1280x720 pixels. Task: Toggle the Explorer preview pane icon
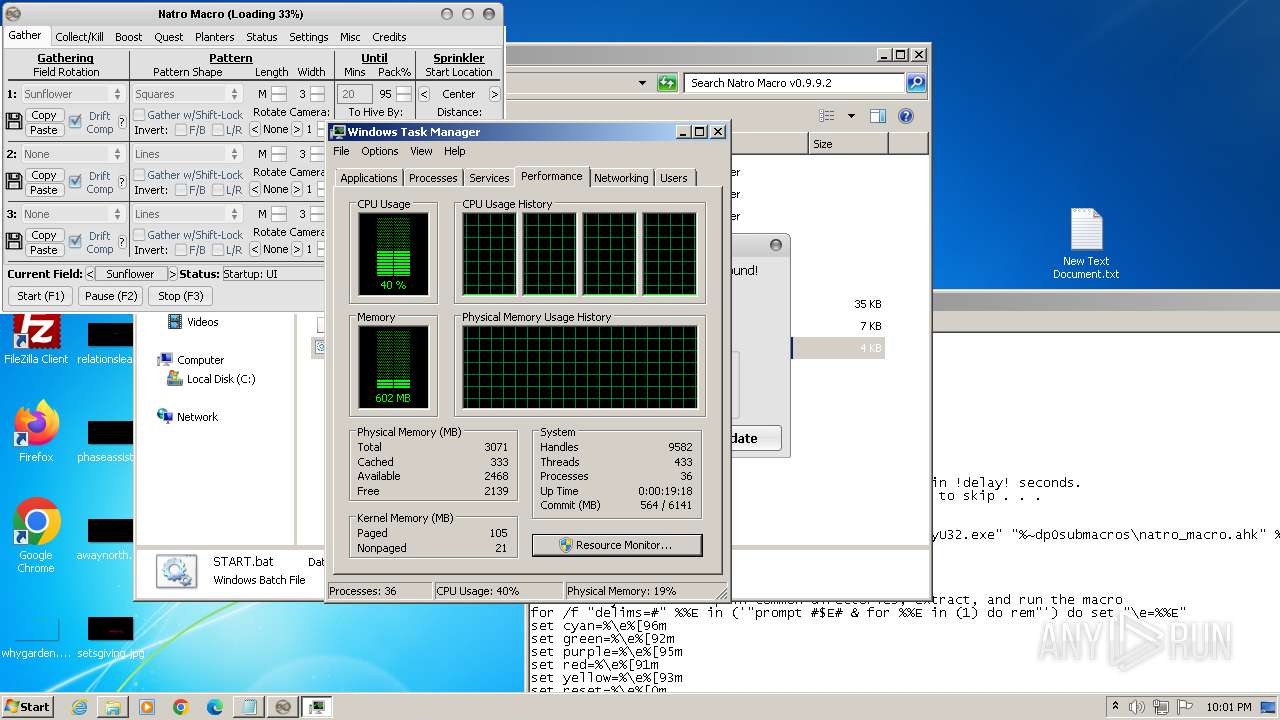(877, 116)
